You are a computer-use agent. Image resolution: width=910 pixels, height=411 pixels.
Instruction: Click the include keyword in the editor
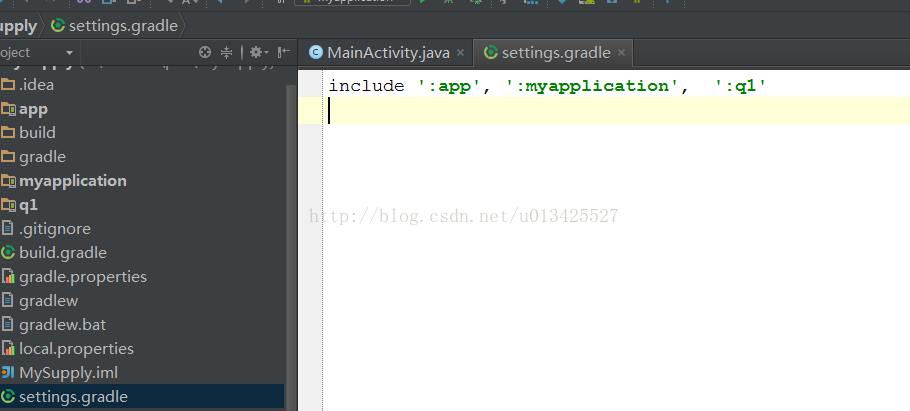coord(366,86)
